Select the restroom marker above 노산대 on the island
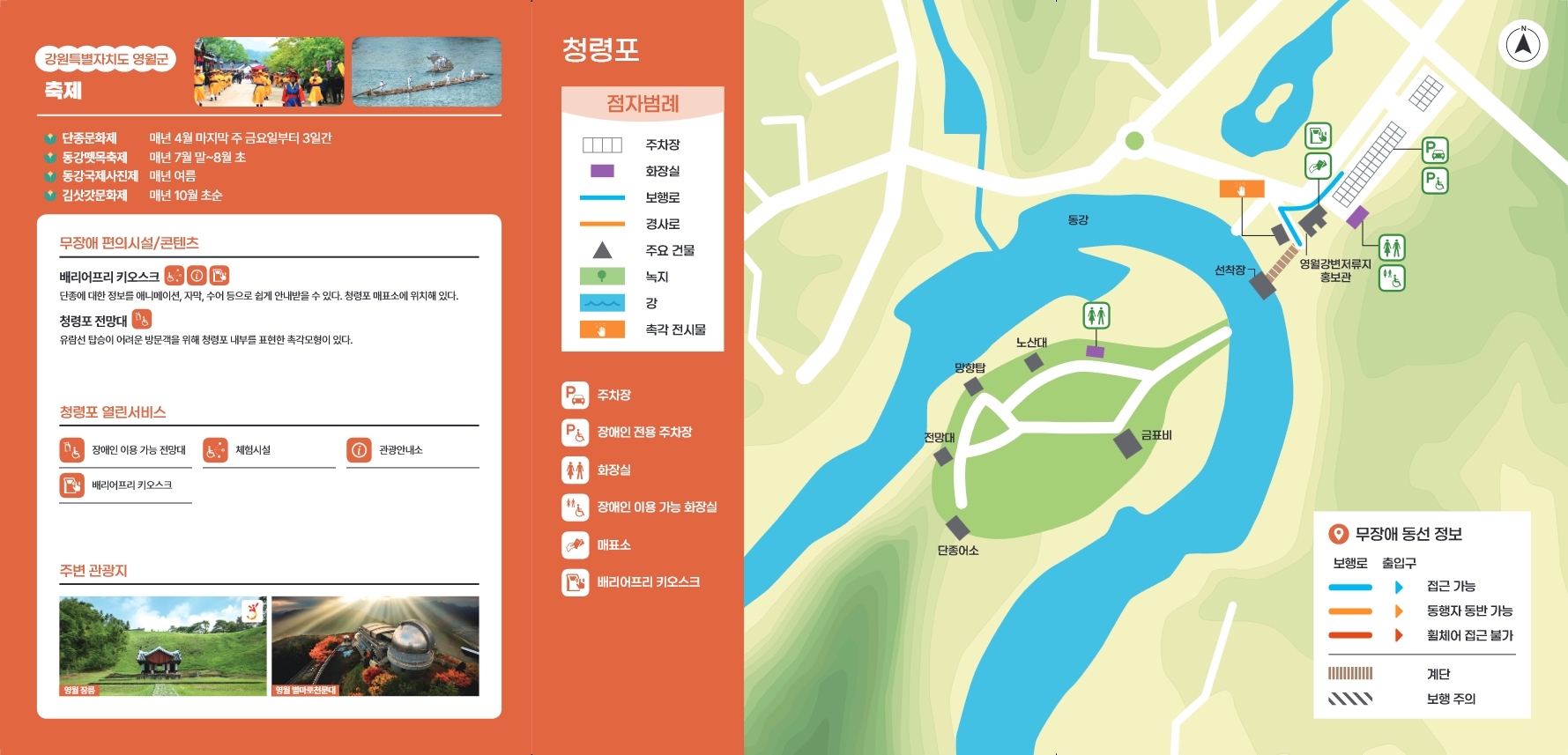This screenshot has height=755, width=1568. pyautogui.click(x=1096, y=315)
